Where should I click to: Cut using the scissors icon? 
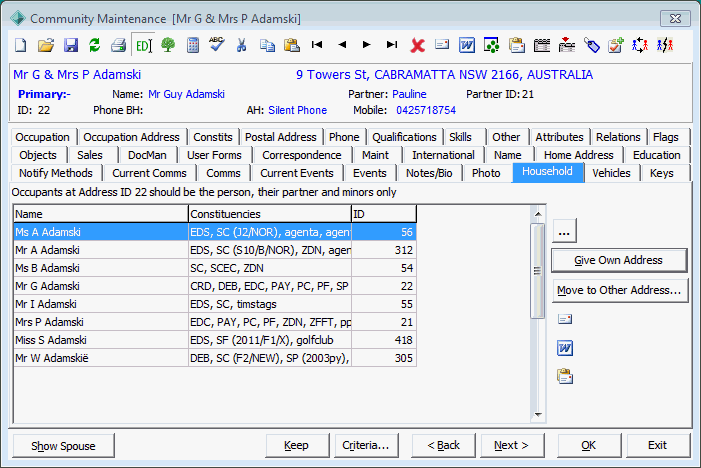[x=241, y=45]
